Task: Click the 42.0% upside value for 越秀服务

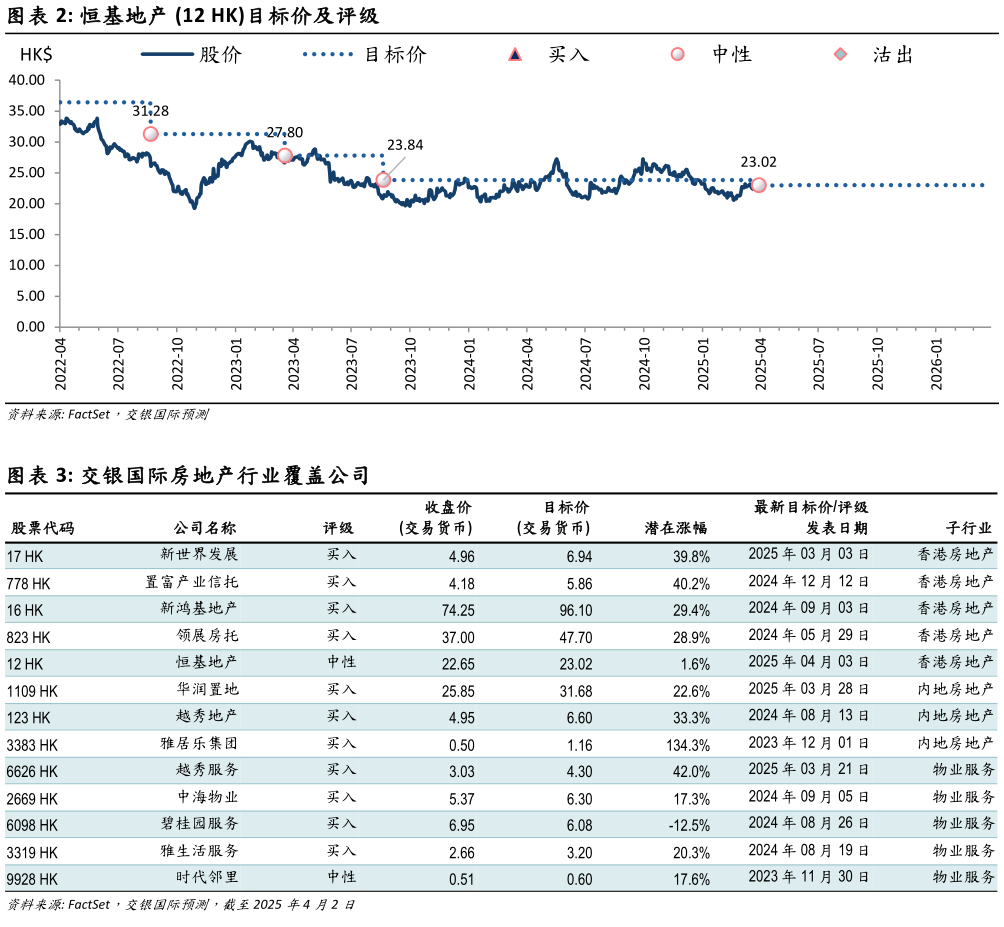Action: tap(691, 772)
